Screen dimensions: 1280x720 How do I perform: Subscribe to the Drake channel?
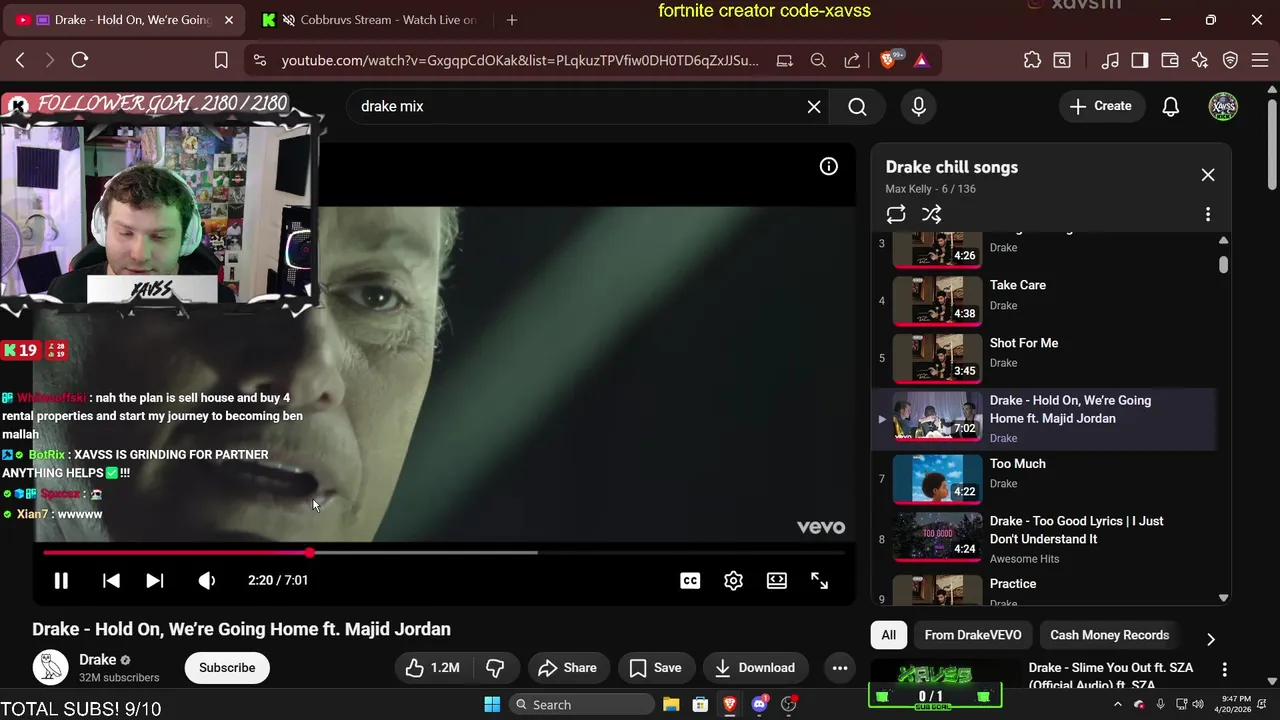[x=227, y=668]
